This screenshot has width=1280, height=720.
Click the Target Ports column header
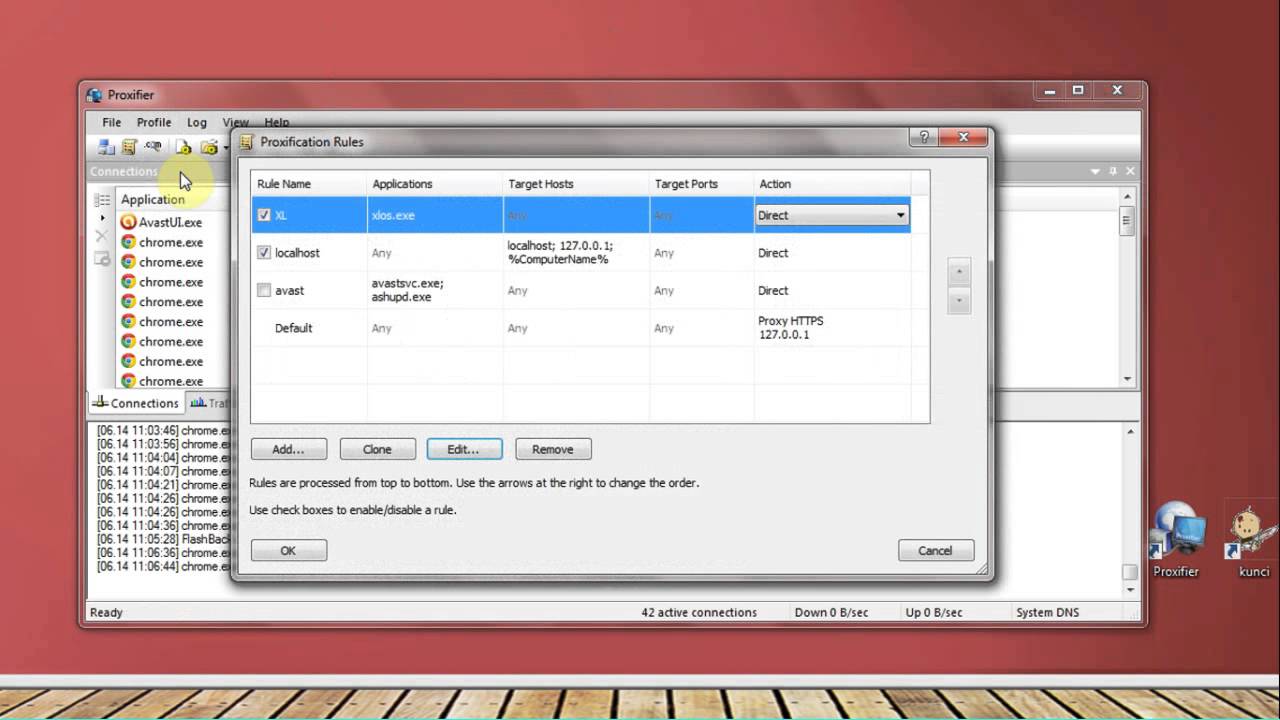pyautogui.click(x=702, y=184)
